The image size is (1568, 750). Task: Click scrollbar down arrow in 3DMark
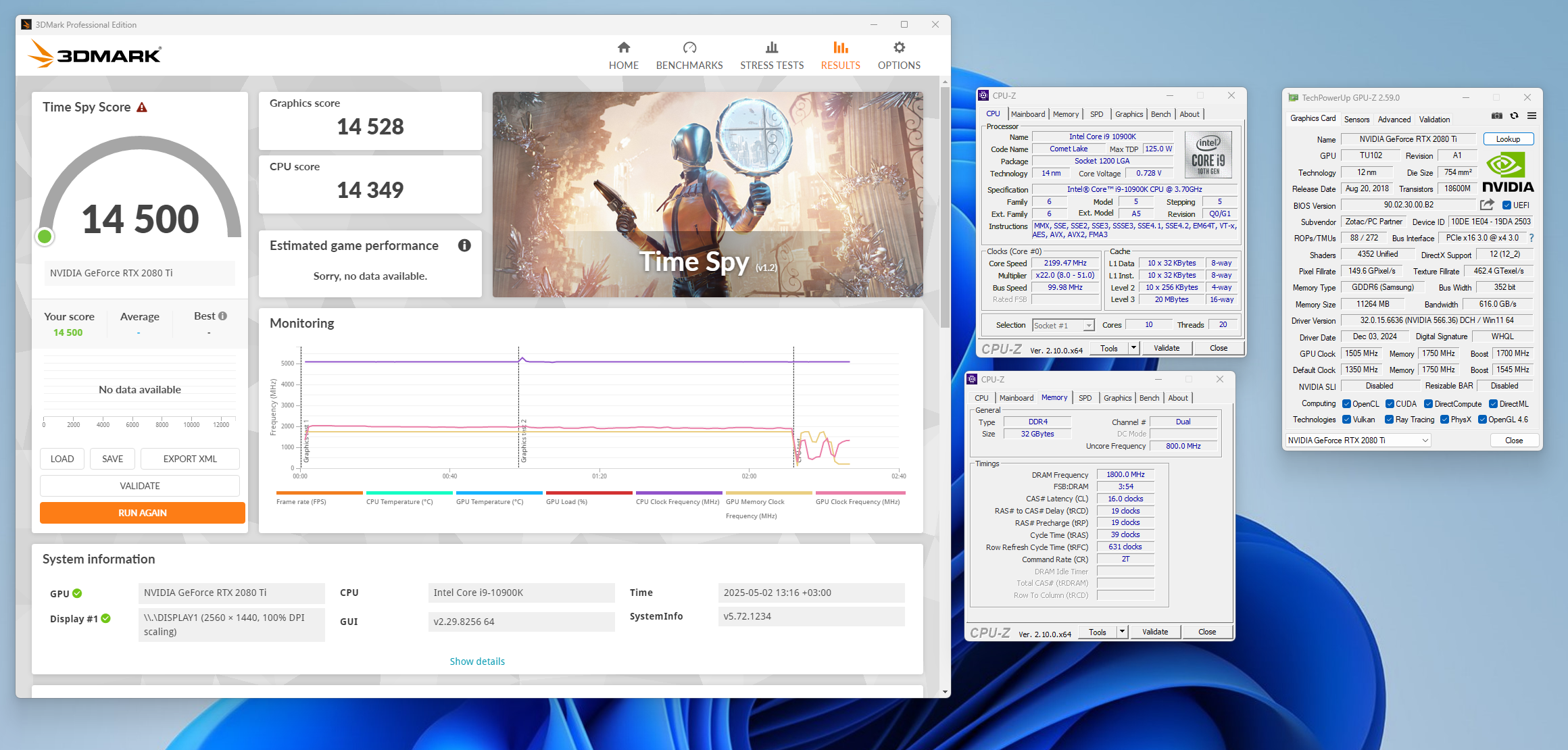[x=944, y=692]
